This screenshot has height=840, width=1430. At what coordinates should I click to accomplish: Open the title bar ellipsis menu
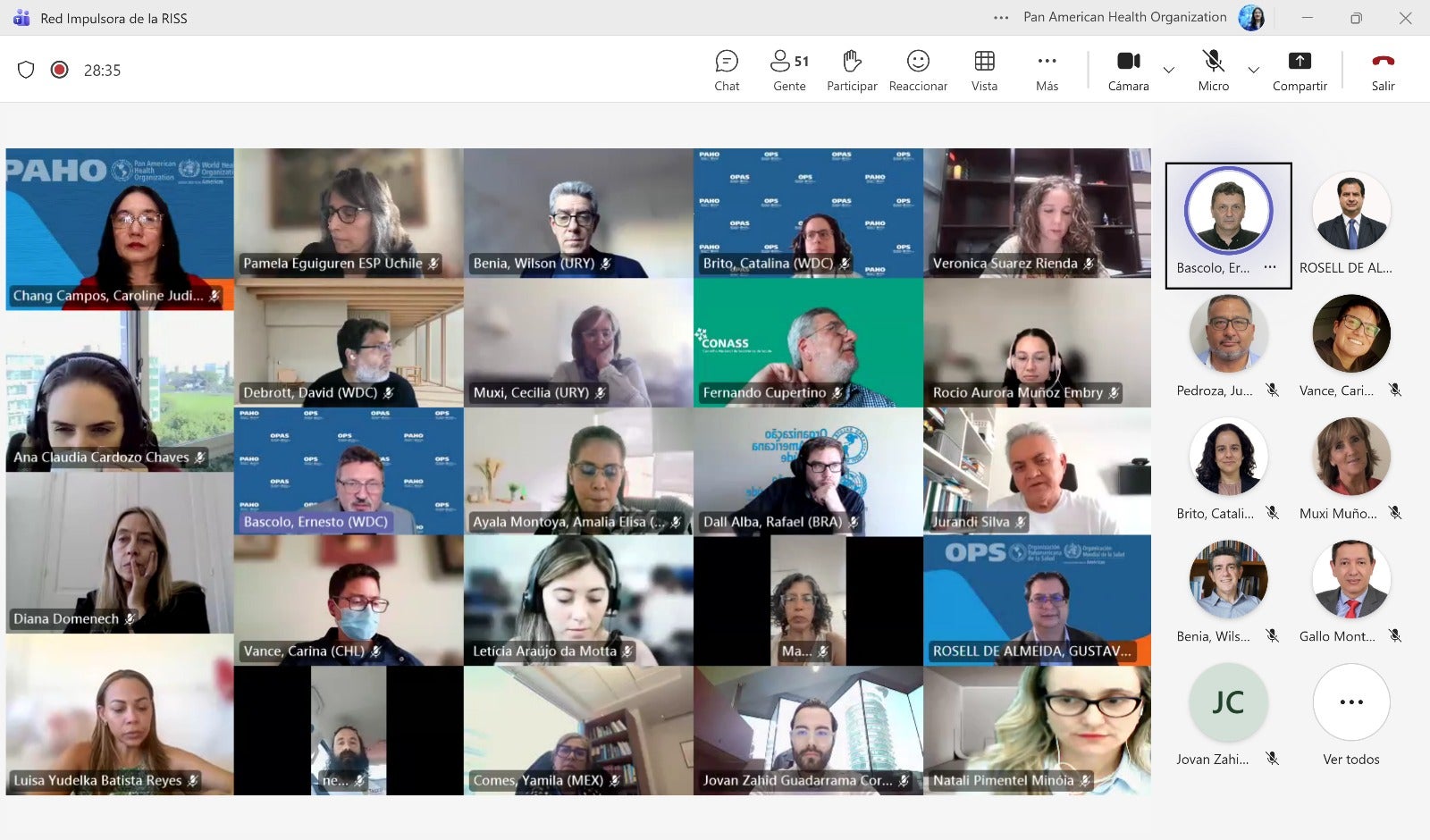1001,18
